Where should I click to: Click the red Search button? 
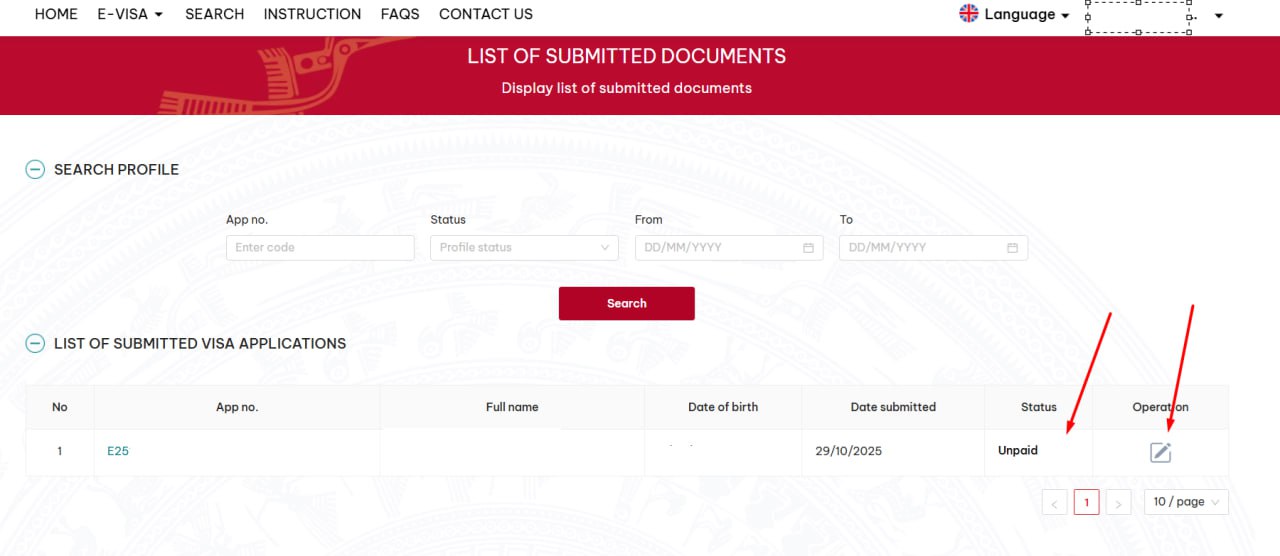626,304
